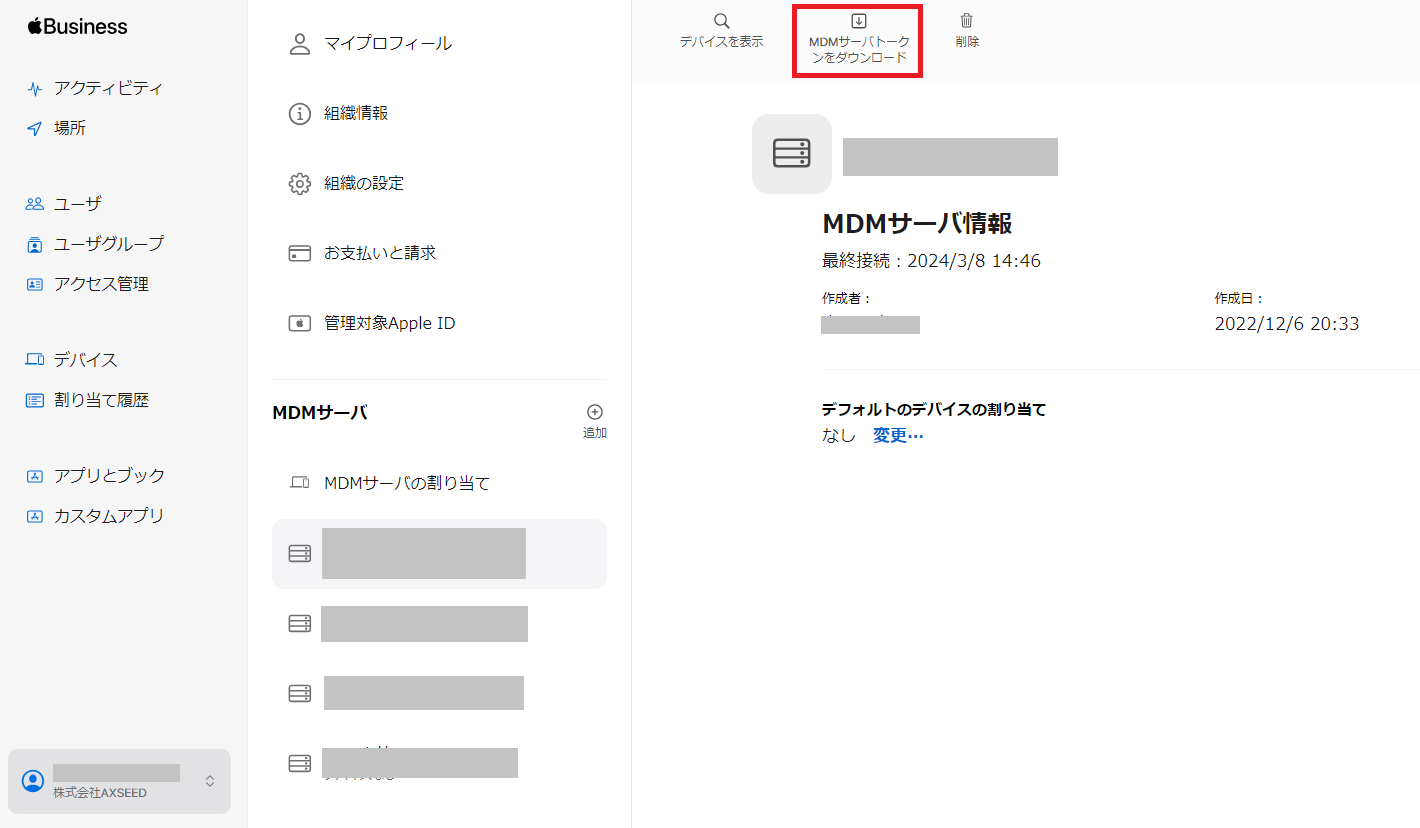
Task: Open お支払いと請求
Action: 380,254
